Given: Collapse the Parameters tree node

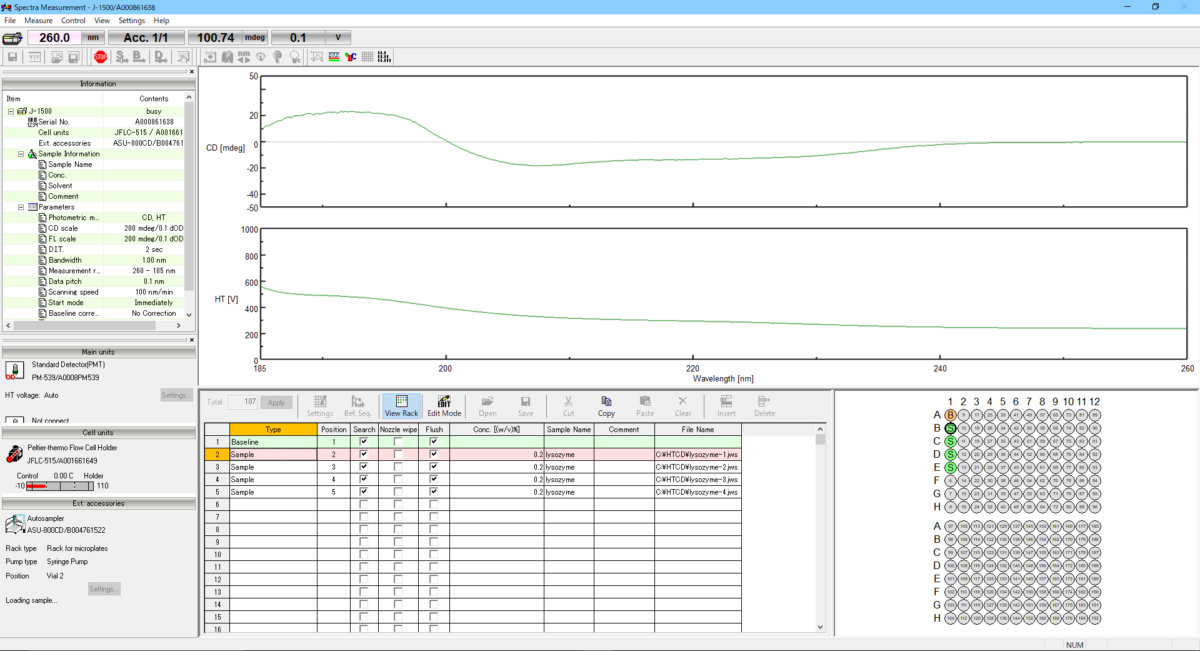Looking at the screenshot, I should coord(21,207).
